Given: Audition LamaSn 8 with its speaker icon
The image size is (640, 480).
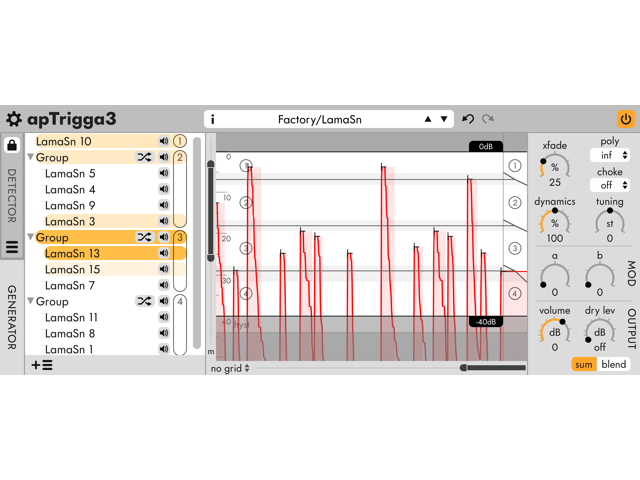Looking at the screenshot, I should [x=164, y=333].
